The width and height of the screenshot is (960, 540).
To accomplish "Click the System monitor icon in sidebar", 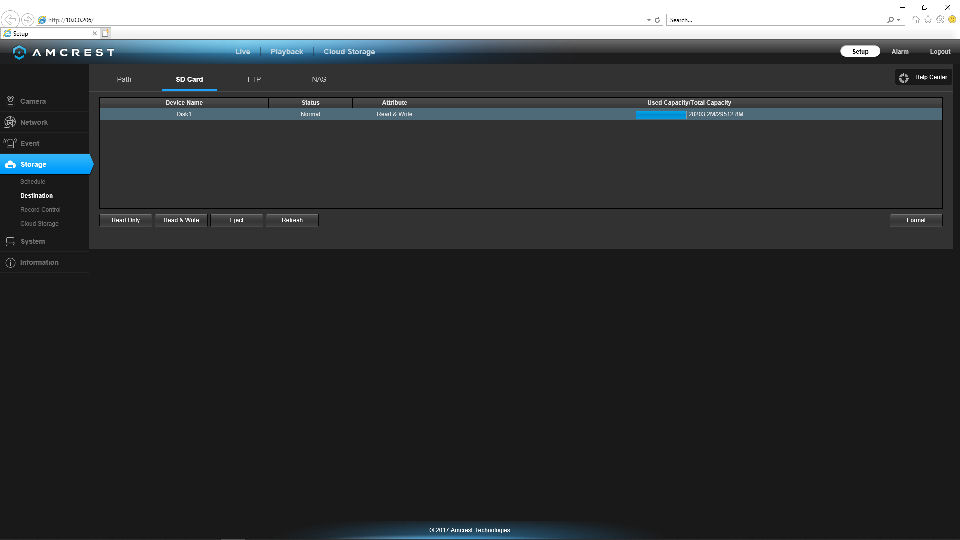I will [x=10, y=241].
